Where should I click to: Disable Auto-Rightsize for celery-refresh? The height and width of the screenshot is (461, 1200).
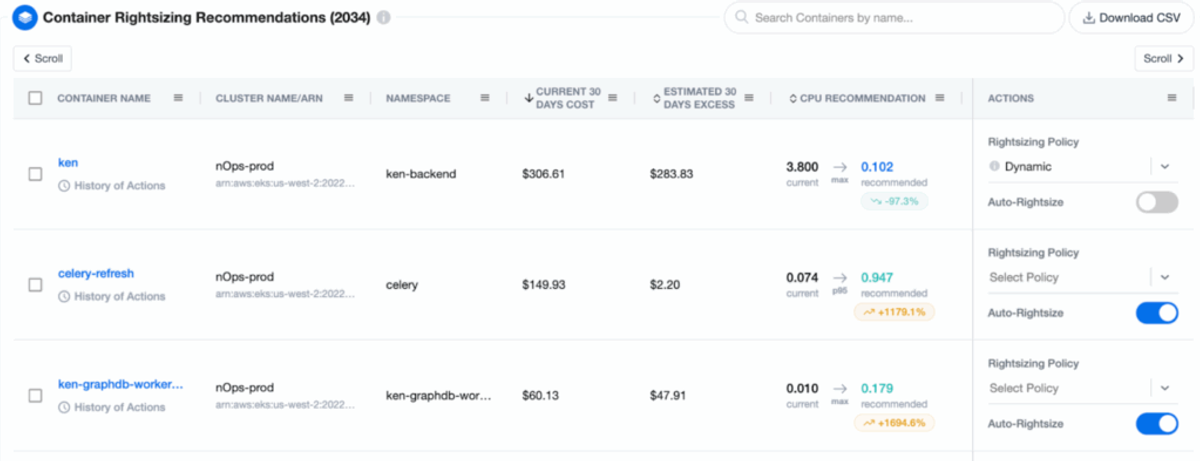click(1157, 313)
